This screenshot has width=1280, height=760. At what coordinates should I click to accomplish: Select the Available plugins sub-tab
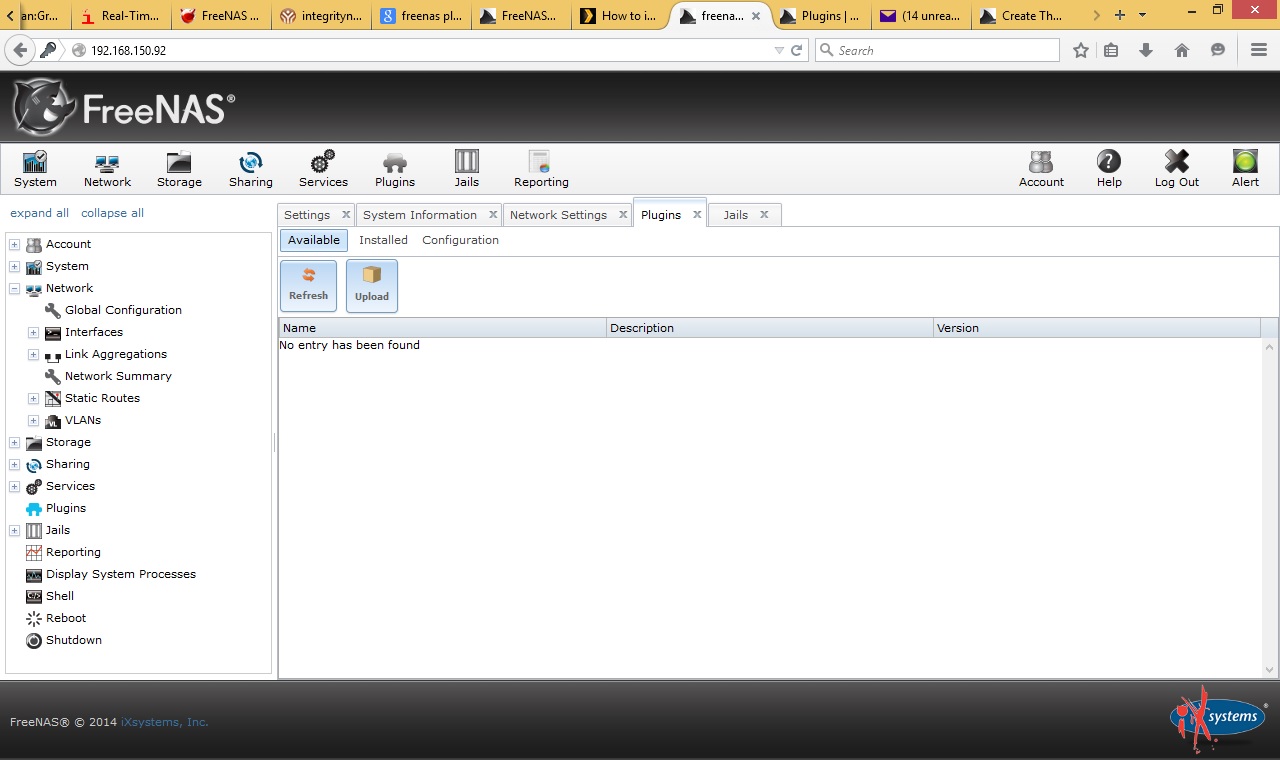[x=314, y=240]
